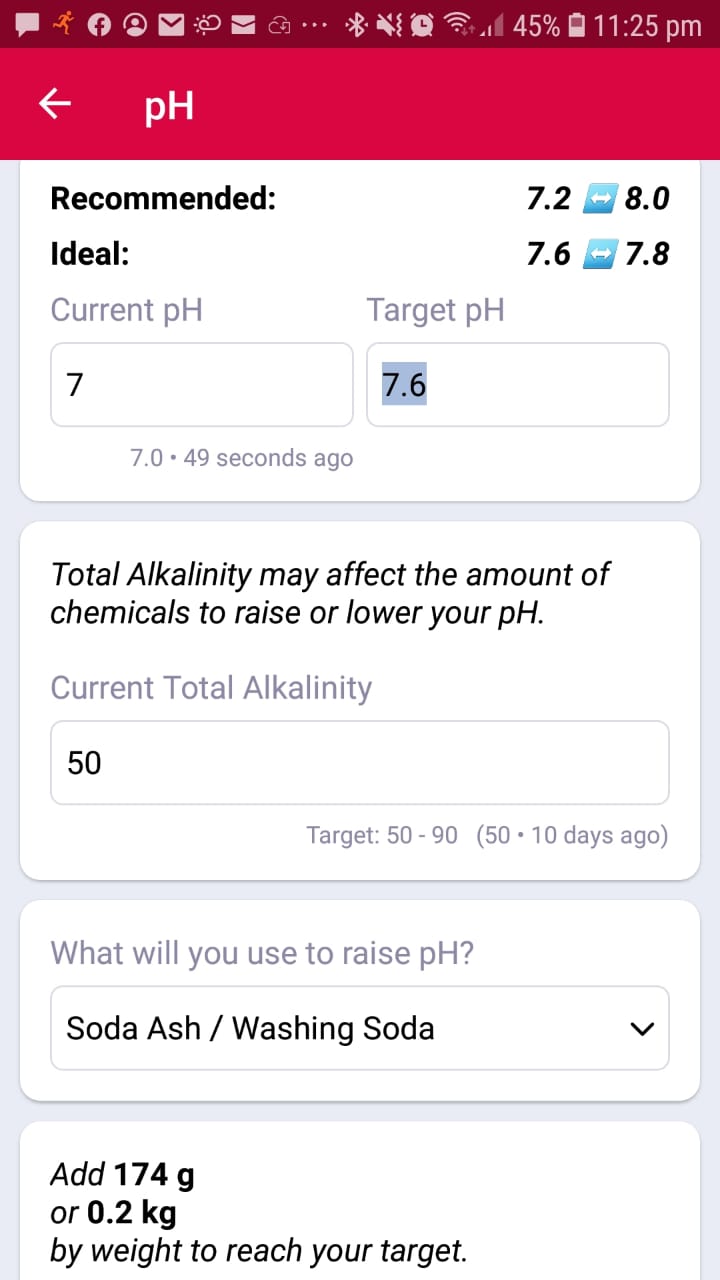Tap the pH page title

click(x=169, y=105)
